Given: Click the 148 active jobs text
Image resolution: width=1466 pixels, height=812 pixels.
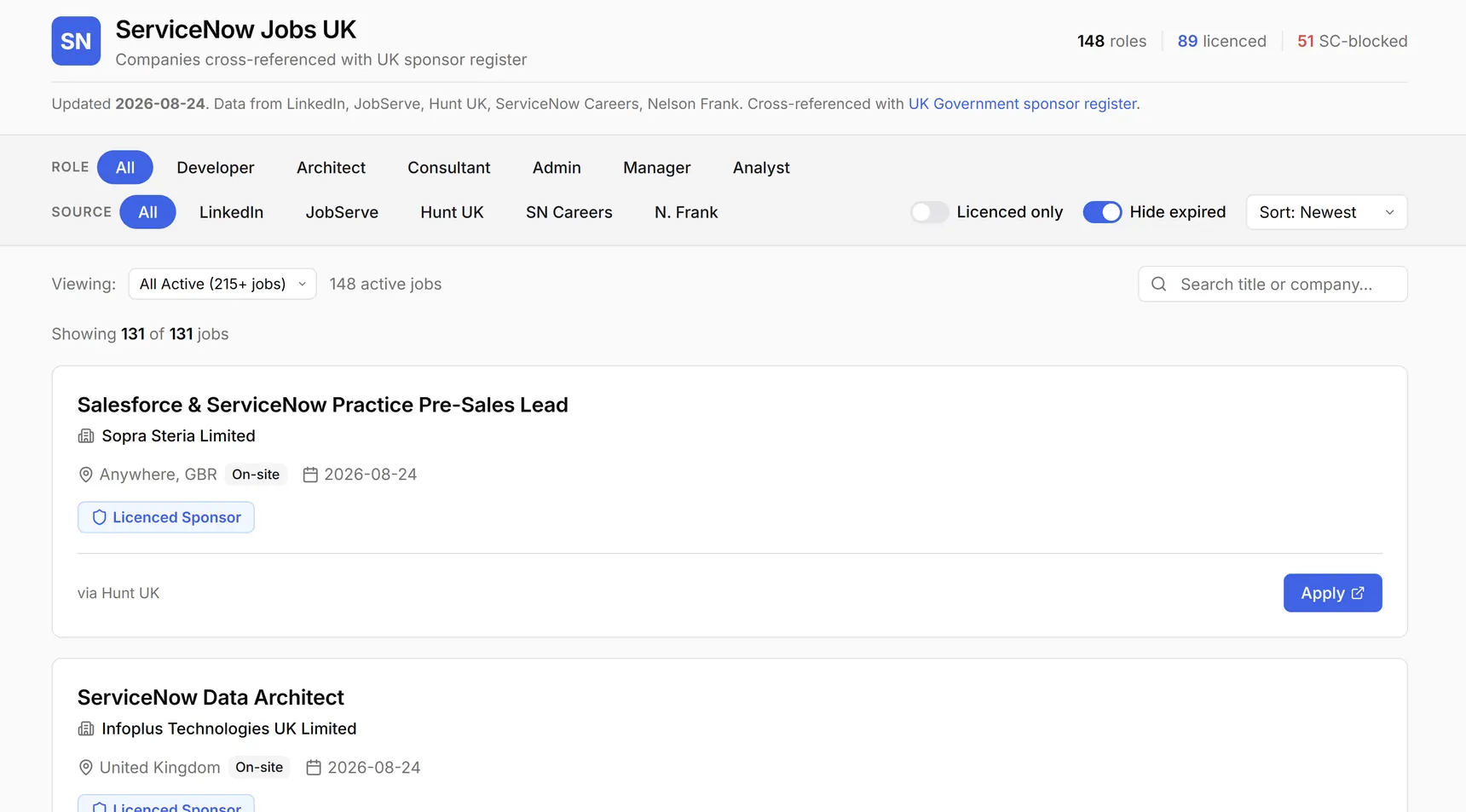Looking at the screenshot, I should click(x=385, y=284).
